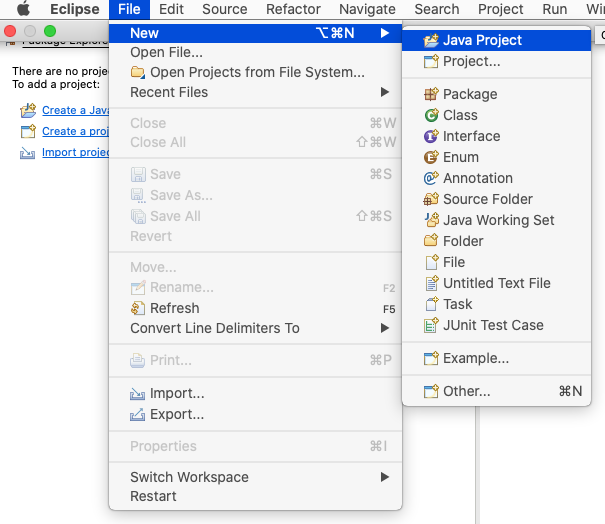Click the Other... wizard icon
Image resolution: width=605 pixels, height=524 pixels.
[431, 391]
